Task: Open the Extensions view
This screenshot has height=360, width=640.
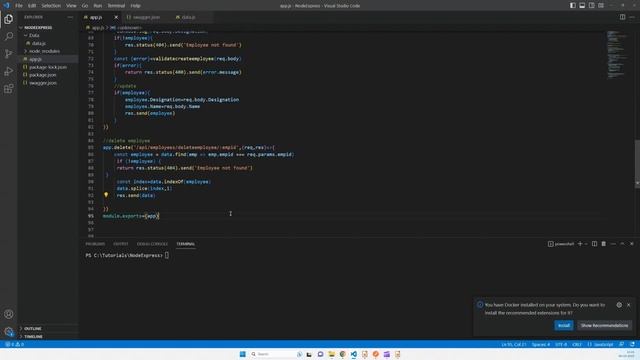Action: pos(9,89)
